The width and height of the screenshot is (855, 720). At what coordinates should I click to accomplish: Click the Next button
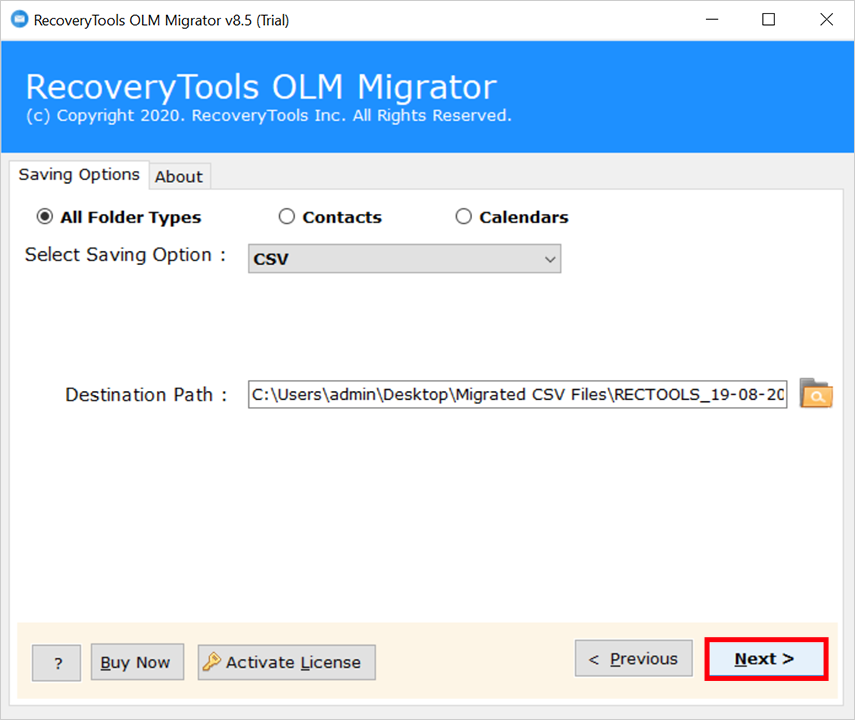(766, 659)
